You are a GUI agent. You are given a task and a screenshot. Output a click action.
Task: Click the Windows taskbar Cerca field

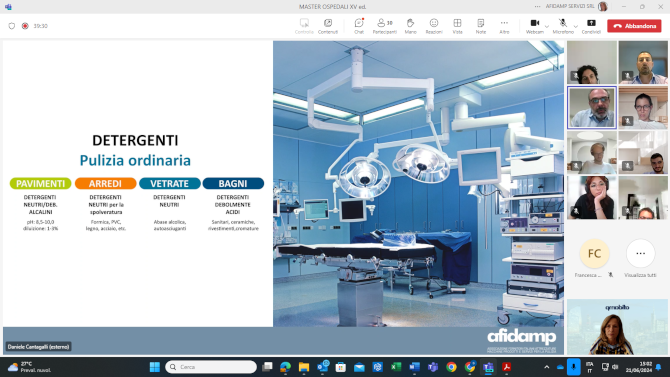211,367
